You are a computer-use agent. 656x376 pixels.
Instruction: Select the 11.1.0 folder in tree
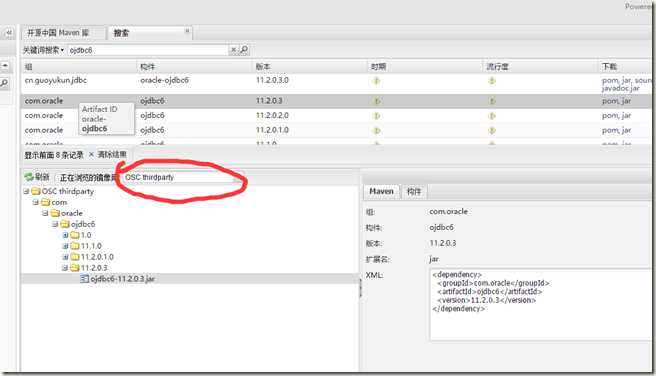91,246
